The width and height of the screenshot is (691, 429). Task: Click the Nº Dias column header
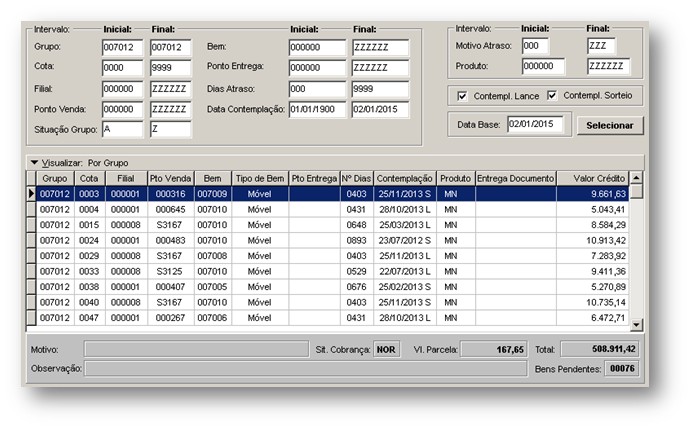(357, 179)
